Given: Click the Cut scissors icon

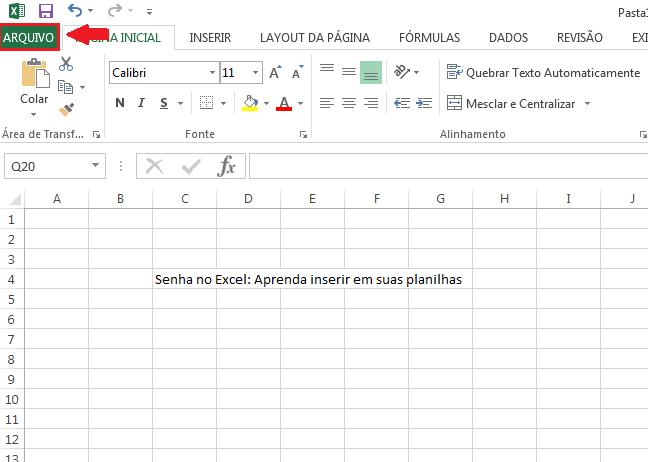Looking at the screenshot, I should (66, 64).
